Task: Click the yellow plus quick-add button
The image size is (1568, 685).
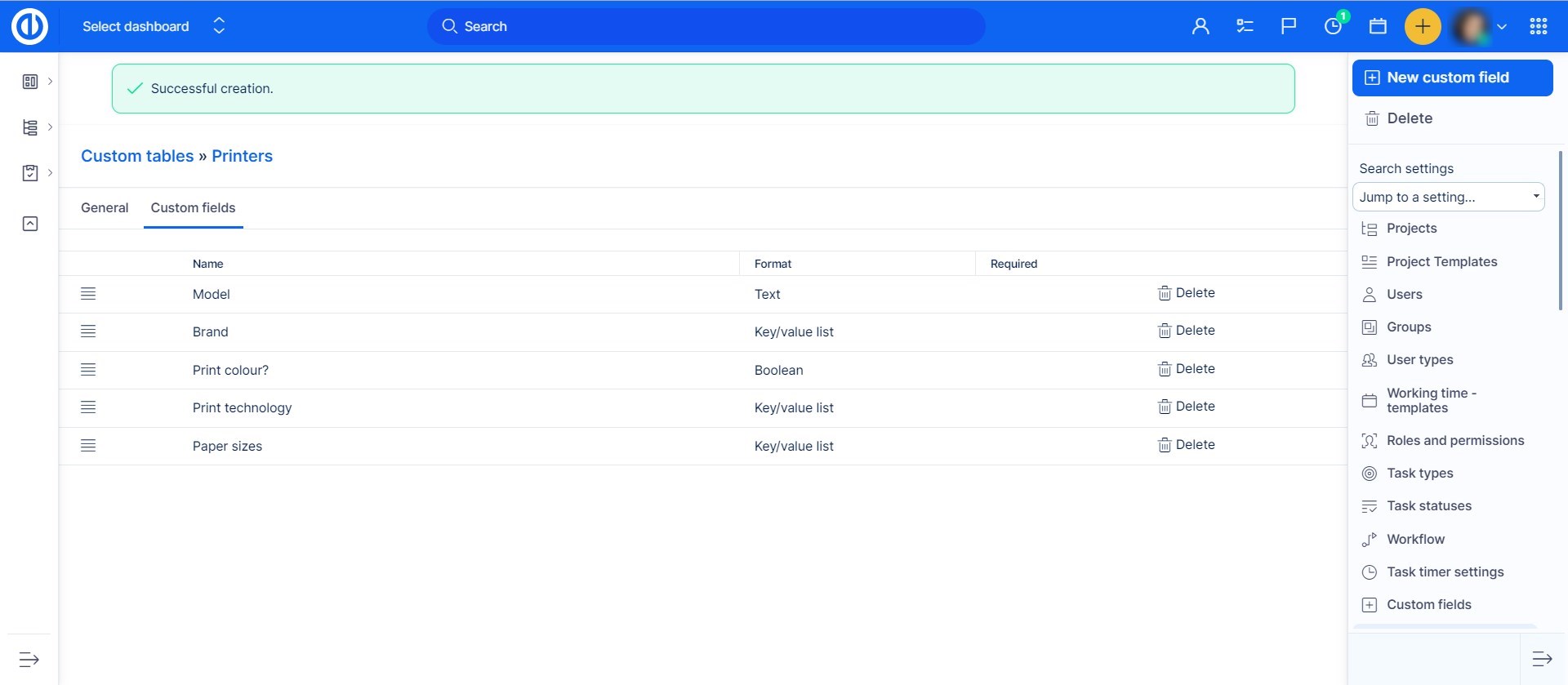Action: 1422,26
